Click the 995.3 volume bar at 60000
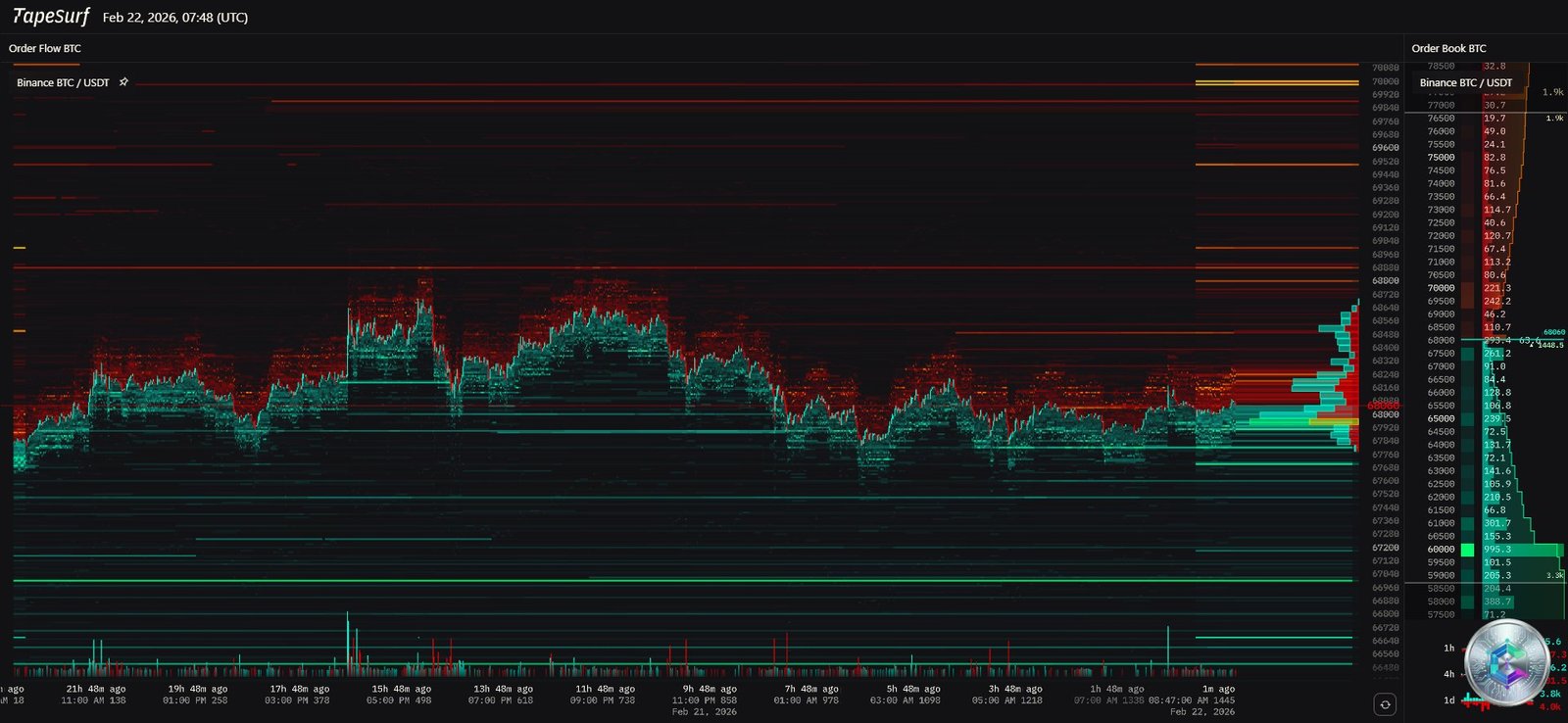Screen dimensions: 1568x723 pos(1522,550)
